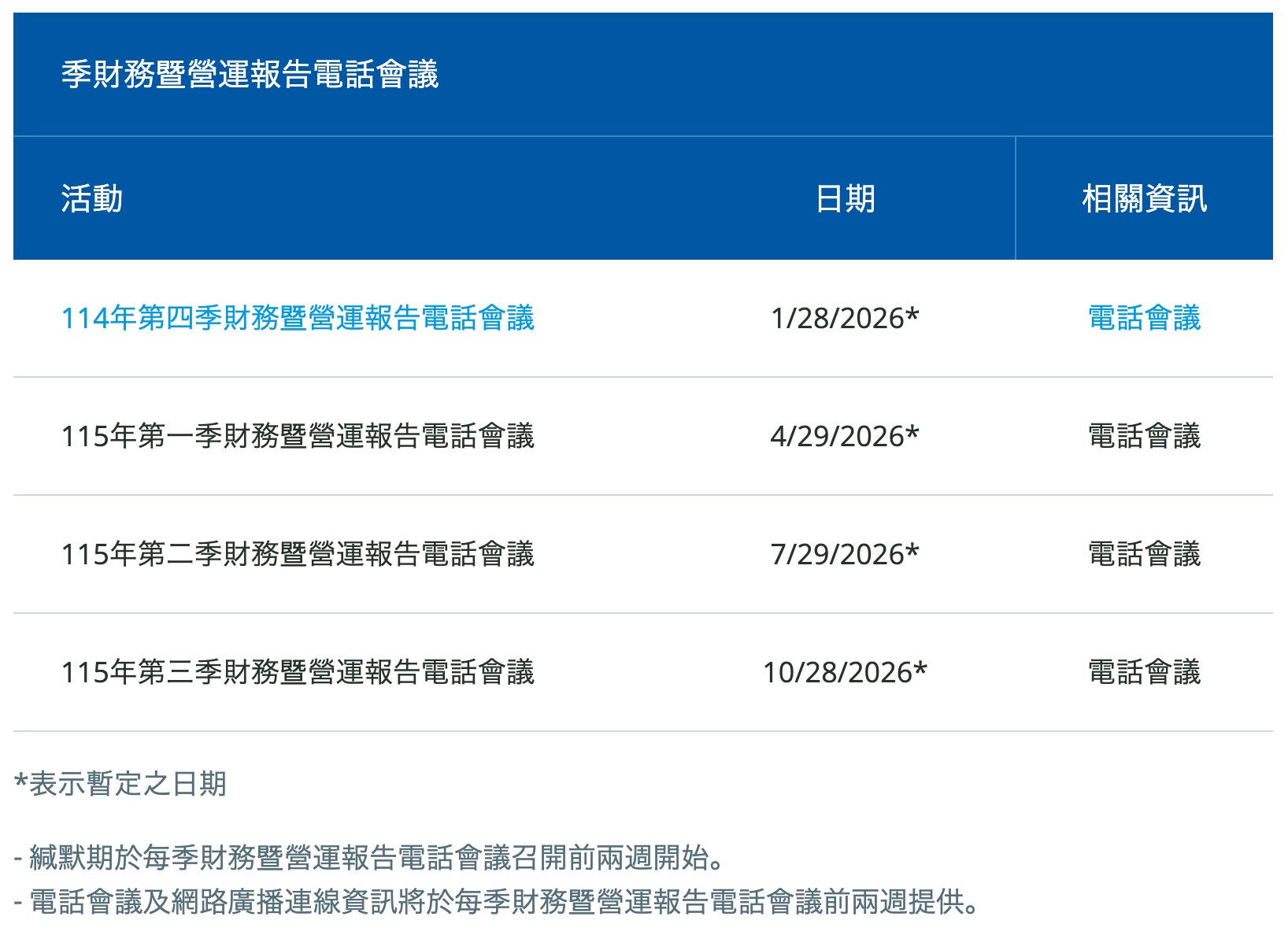Select the 115年第二季財務暨營運報告電話會議 row text
The image size is (1288, 935).
298,554
